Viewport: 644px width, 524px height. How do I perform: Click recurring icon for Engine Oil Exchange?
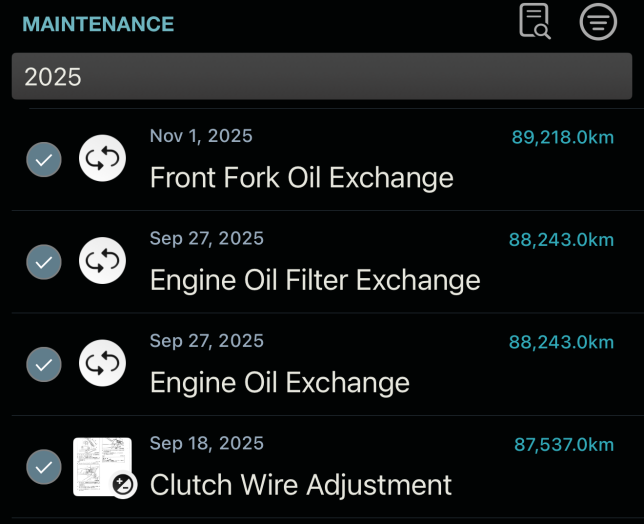point(102,364)
